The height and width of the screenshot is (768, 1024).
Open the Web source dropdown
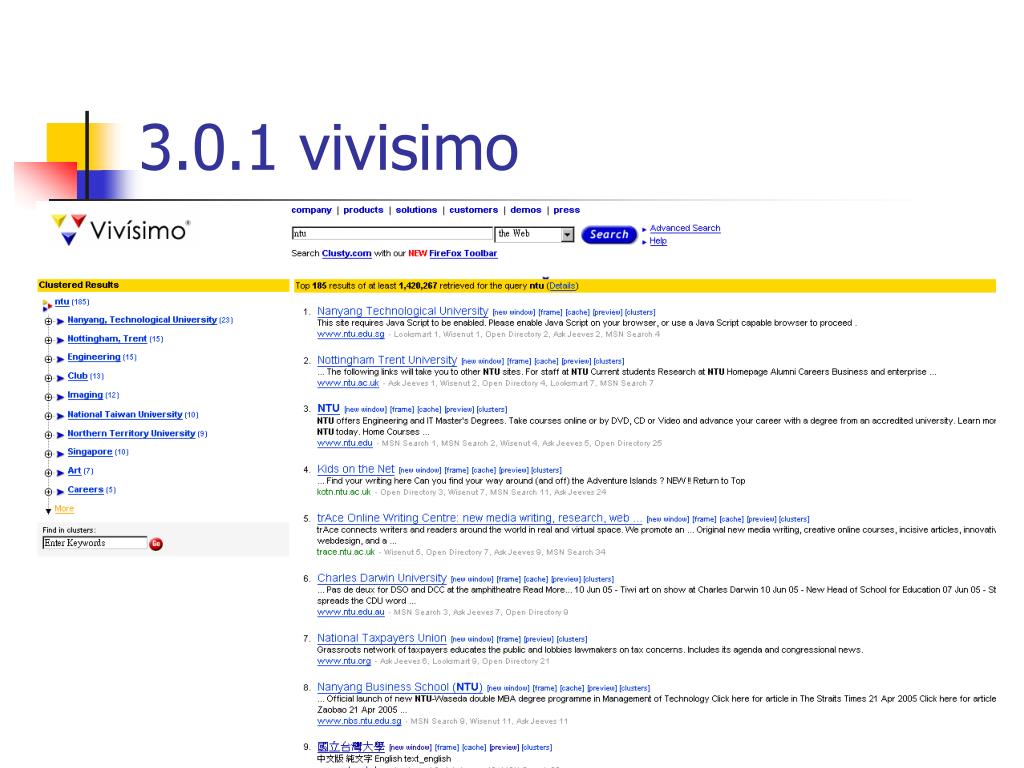534,234
